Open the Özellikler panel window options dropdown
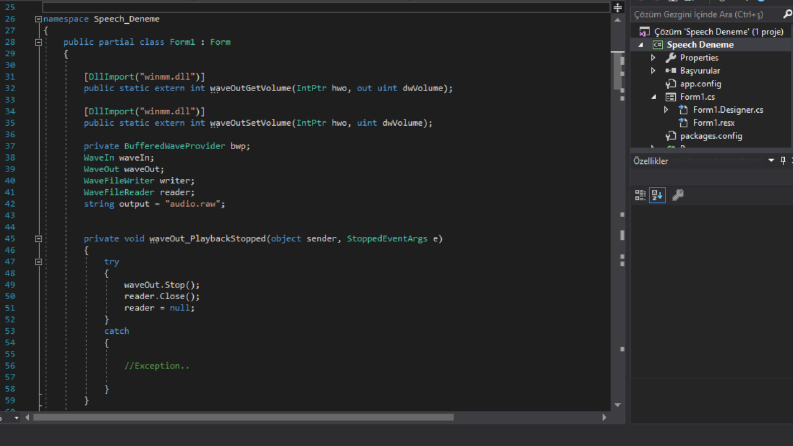Viewport: 793px width, 446px height. click(771, 161)
